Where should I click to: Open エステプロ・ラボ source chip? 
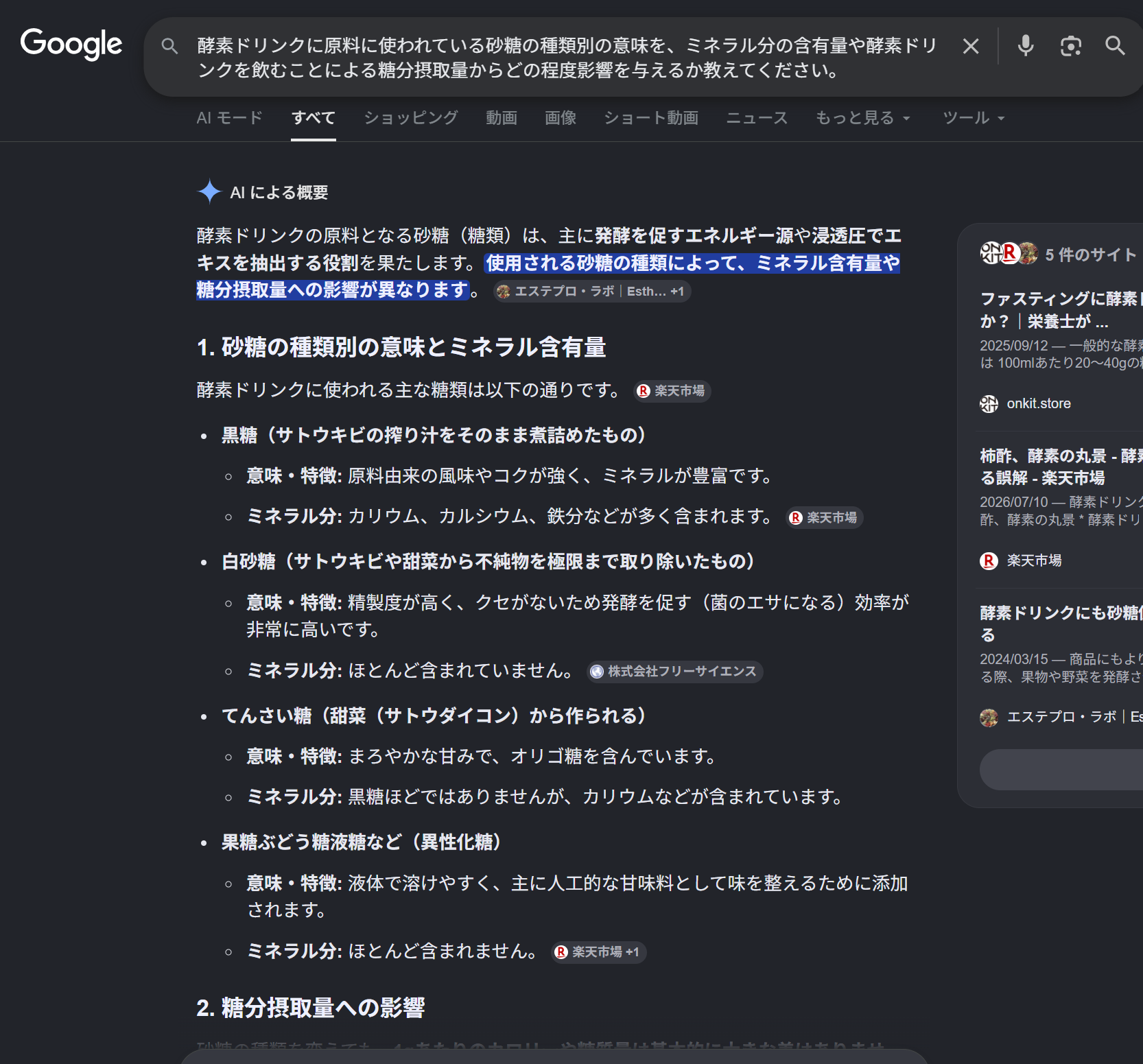[x=592, y=292]
